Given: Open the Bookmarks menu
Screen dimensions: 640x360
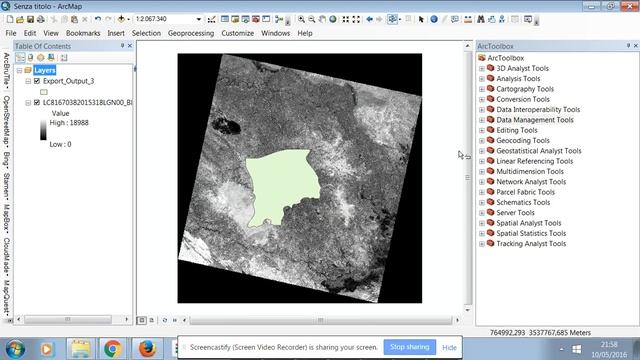Looking at the screenshot, I should click(x=83, y=33).
